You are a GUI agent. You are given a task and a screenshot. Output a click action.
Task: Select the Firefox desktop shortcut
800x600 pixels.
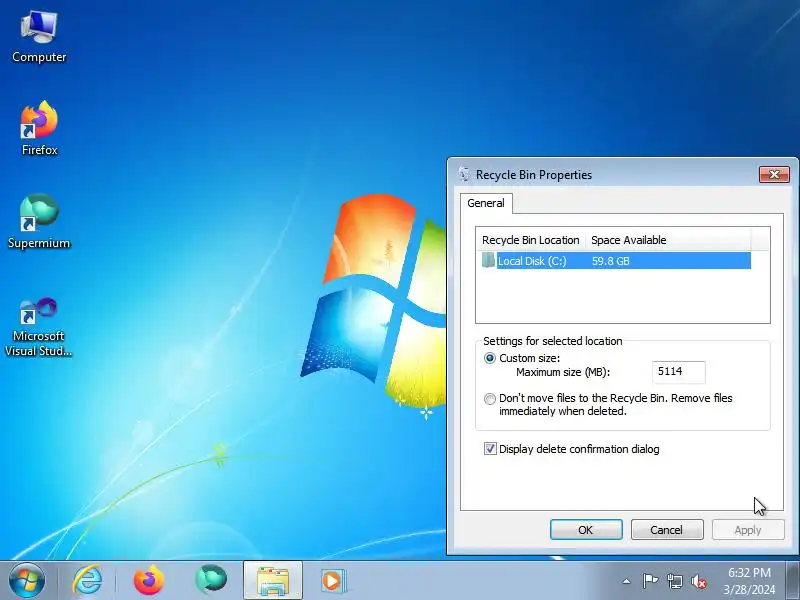(39, 129)
